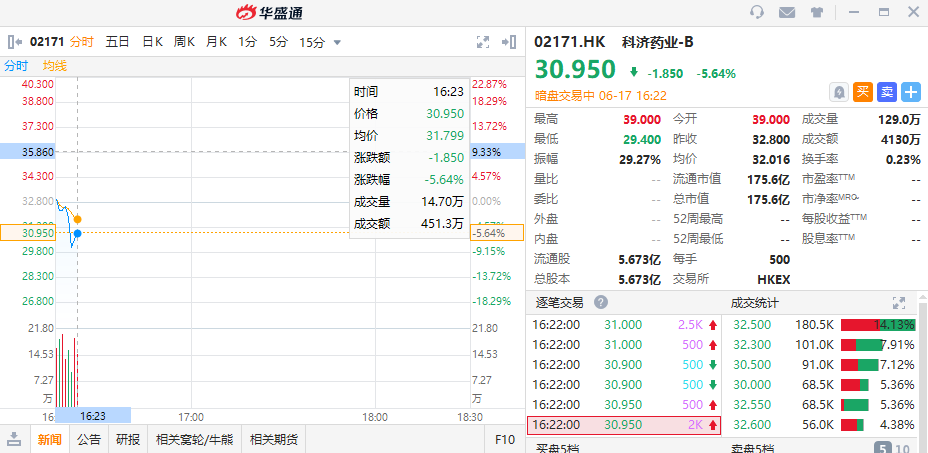
Task: Click the 16:23 time marker on axis
Action: (x=93, y=416)
